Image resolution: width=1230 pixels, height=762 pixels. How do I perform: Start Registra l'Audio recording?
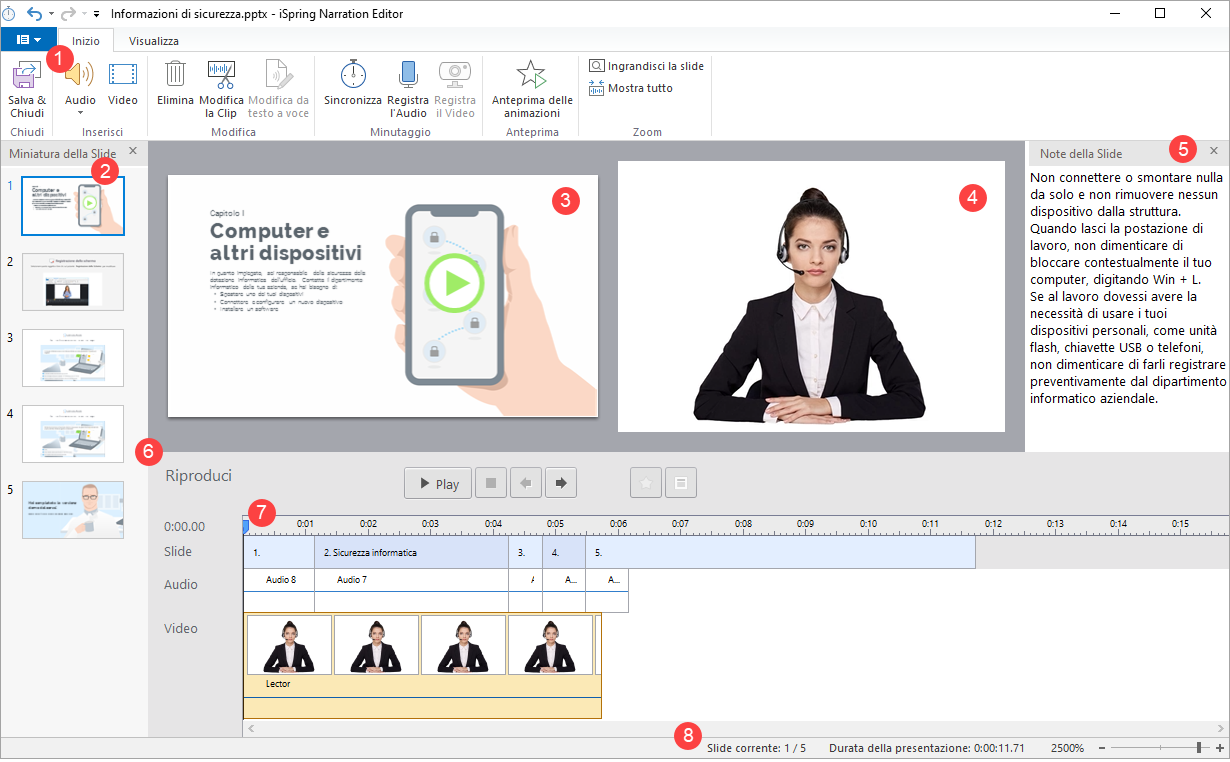point(408,75)
